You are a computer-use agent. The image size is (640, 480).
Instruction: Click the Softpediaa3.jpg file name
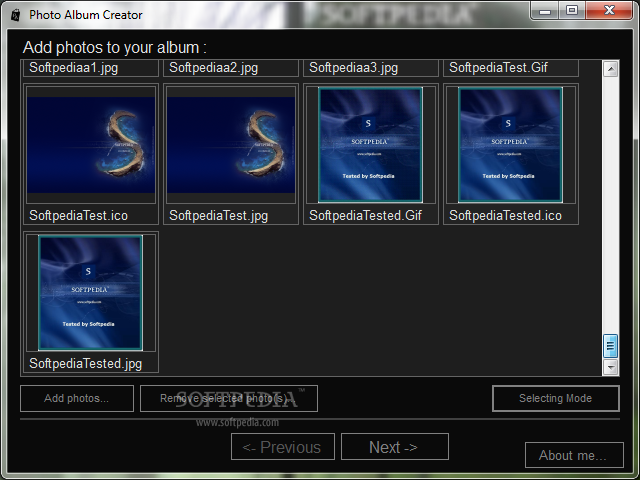pyautogui.click(x=353, y=68)
